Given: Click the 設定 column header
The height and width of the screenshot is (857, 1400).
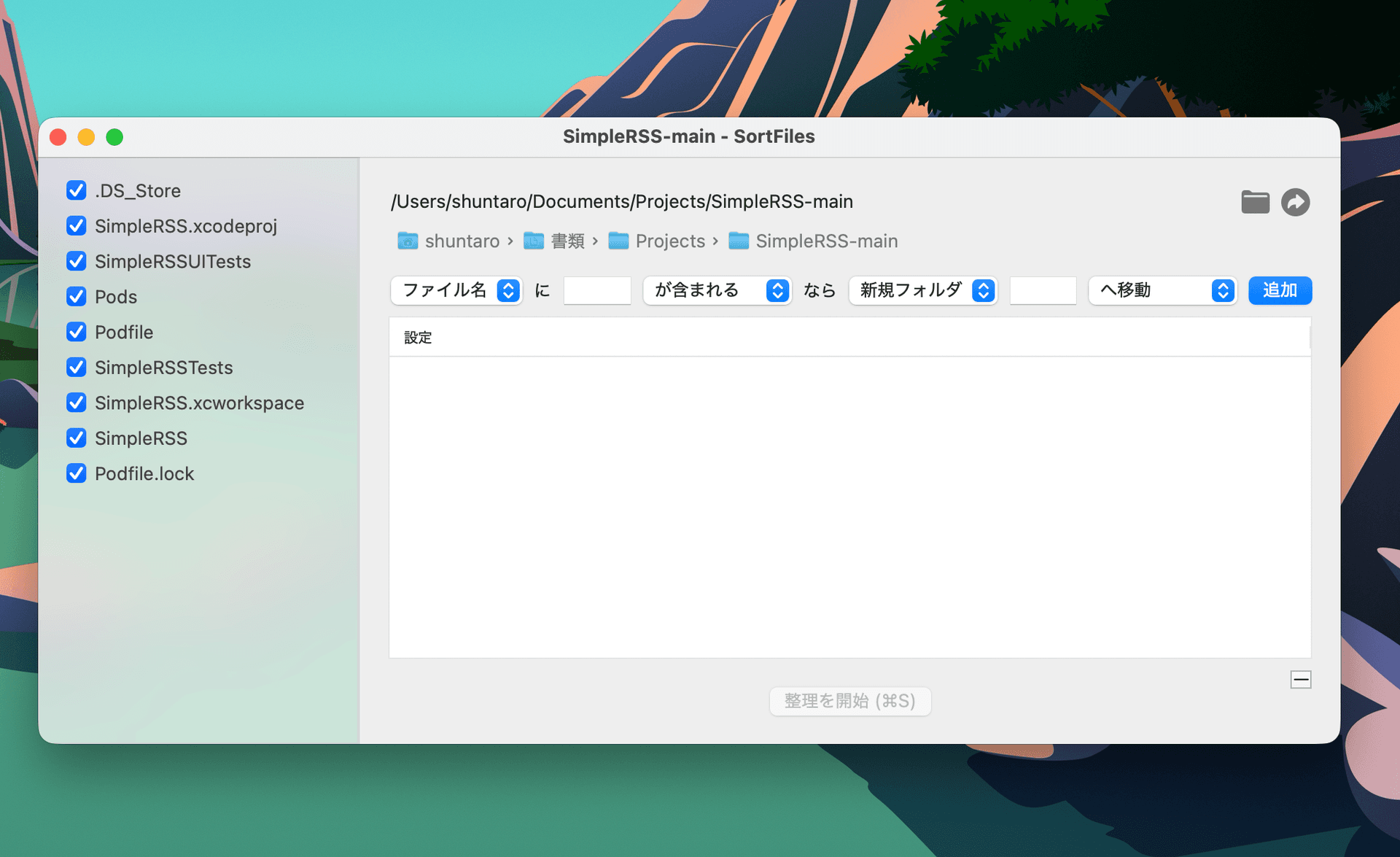Looking at the screenshot, I should coord(419,338).
